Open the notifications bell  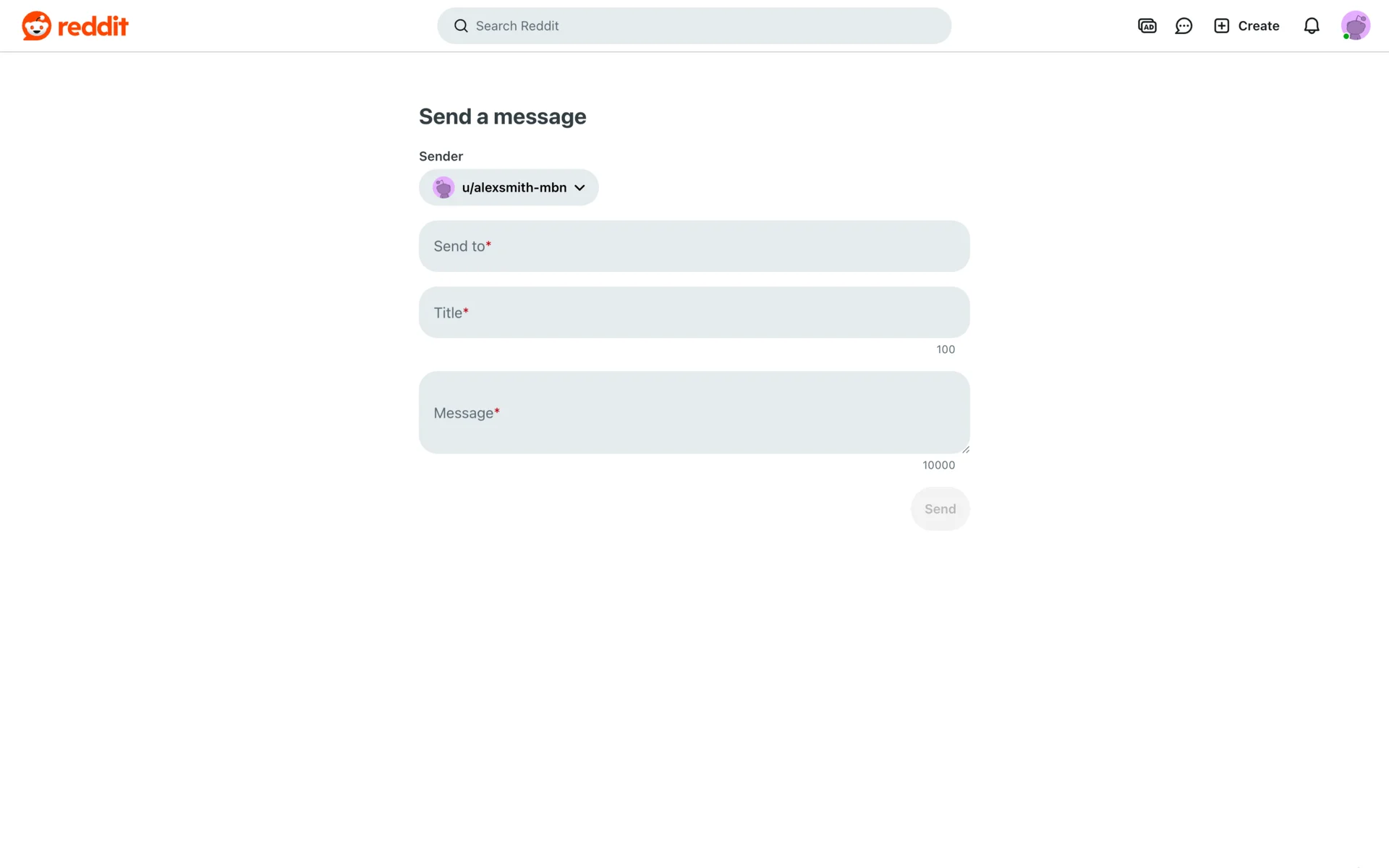point(1311,26)
